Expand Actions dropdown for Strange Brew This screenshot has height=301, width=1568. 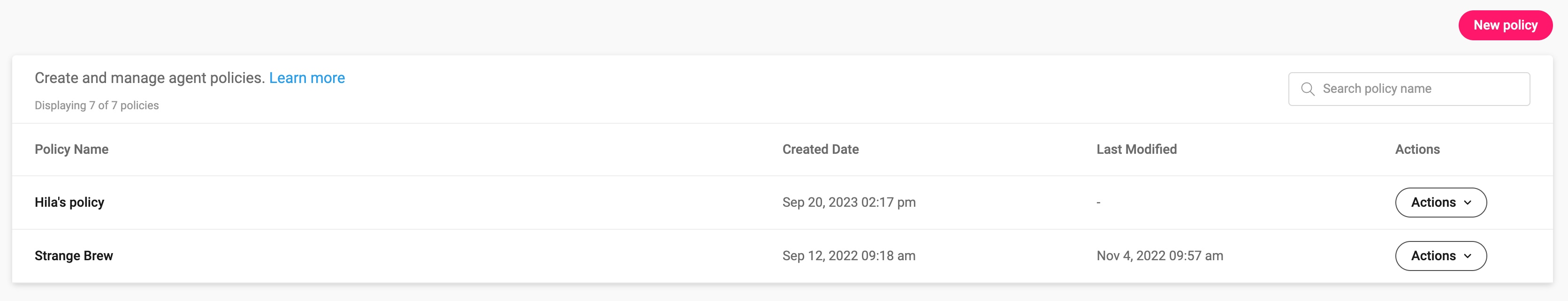pyautogui.click(x=1440, y=256)
